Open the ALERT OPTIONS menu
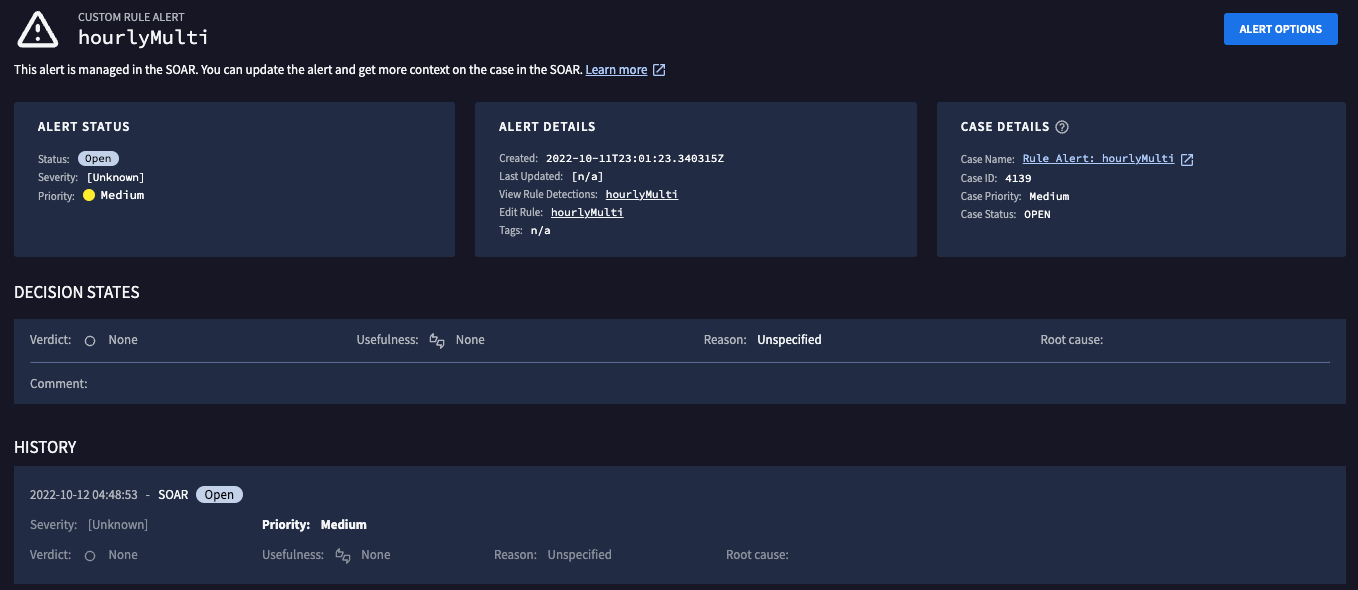 click(1280, 29)
